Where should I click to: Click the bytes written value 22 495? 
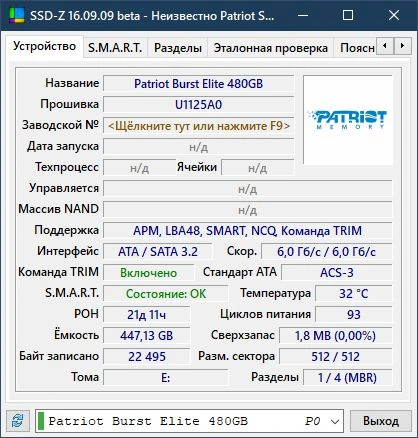tap(147, 357)
